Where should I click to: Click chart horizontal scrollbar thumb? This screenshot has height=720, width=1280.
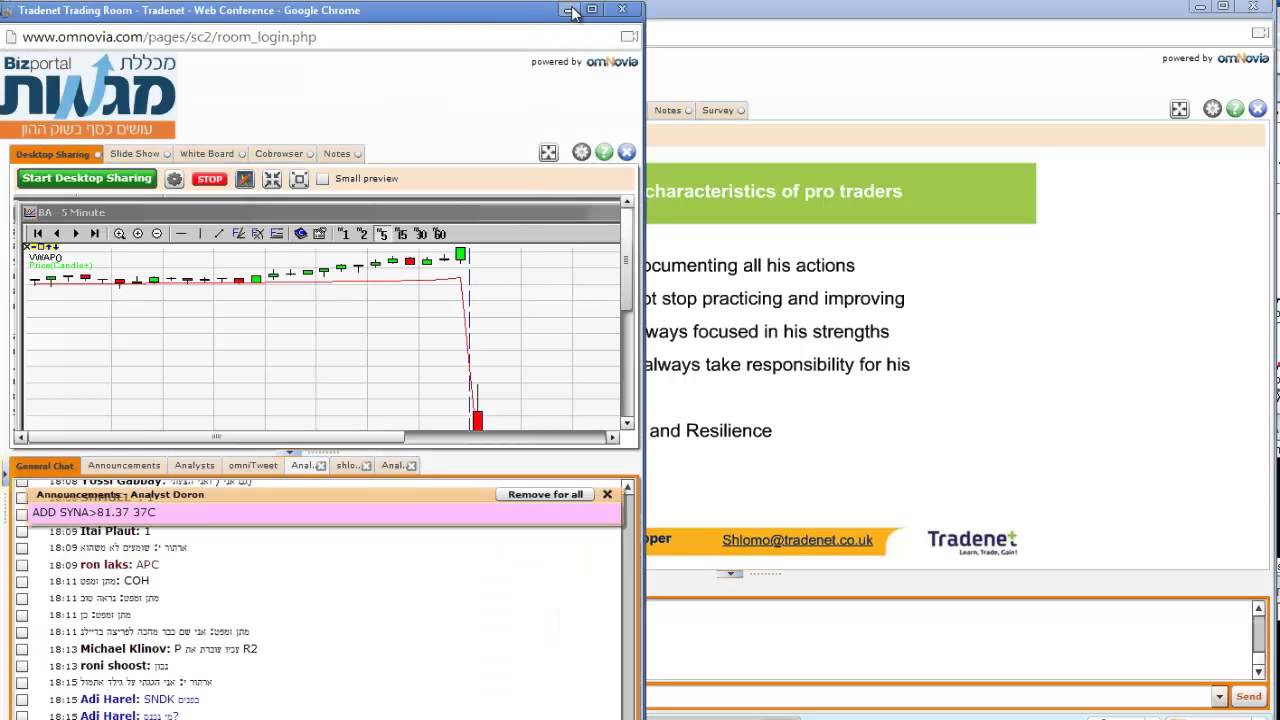click(x=216, y=437)
